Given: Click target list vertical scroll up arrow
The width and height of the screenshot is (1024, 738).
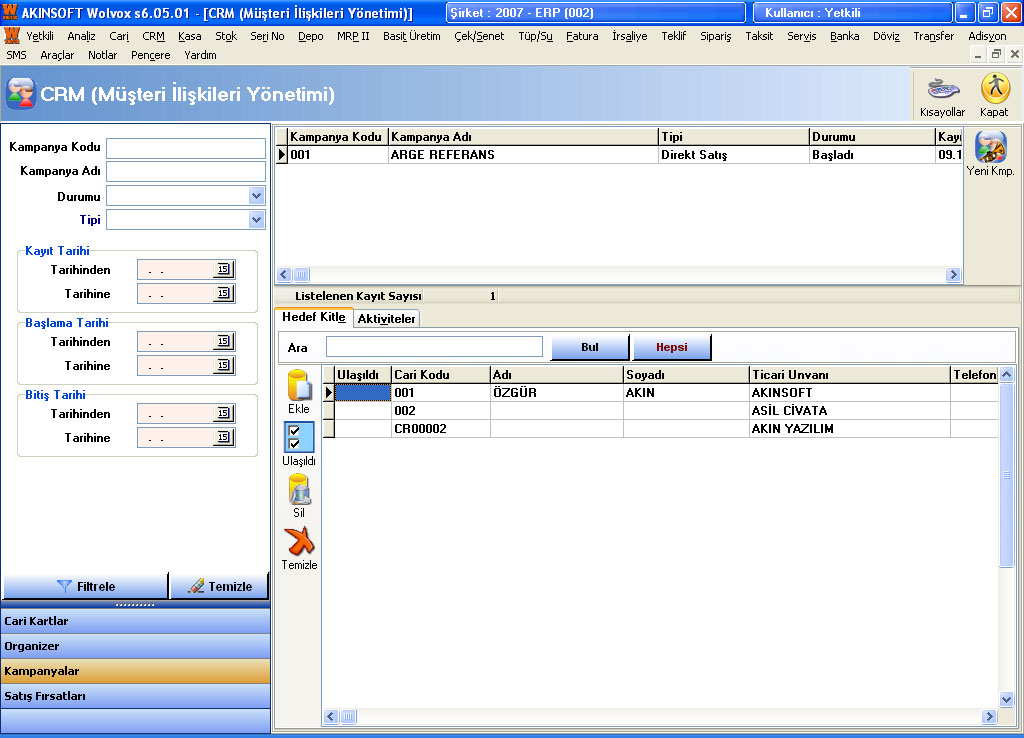Looking at the screenshot, I should tap(1006, 375).
